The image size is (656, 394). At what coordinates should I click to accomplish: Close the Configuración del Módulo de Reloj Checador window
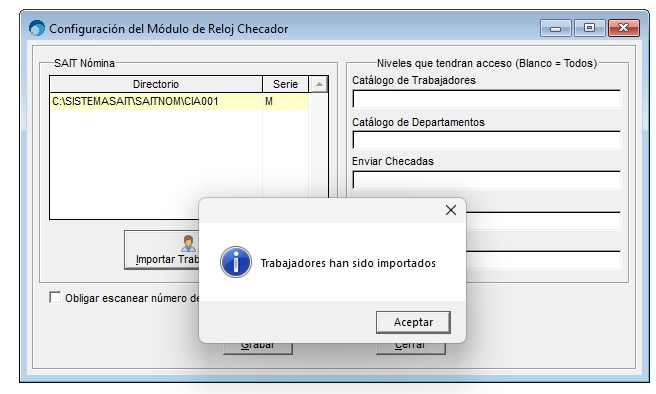click(623, 28)
